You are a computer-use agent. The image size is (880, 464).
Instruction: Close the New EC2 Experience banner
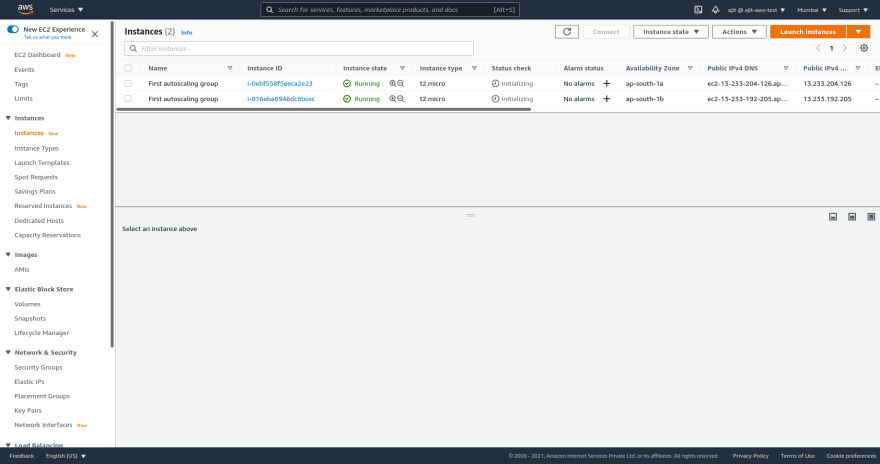95,34
